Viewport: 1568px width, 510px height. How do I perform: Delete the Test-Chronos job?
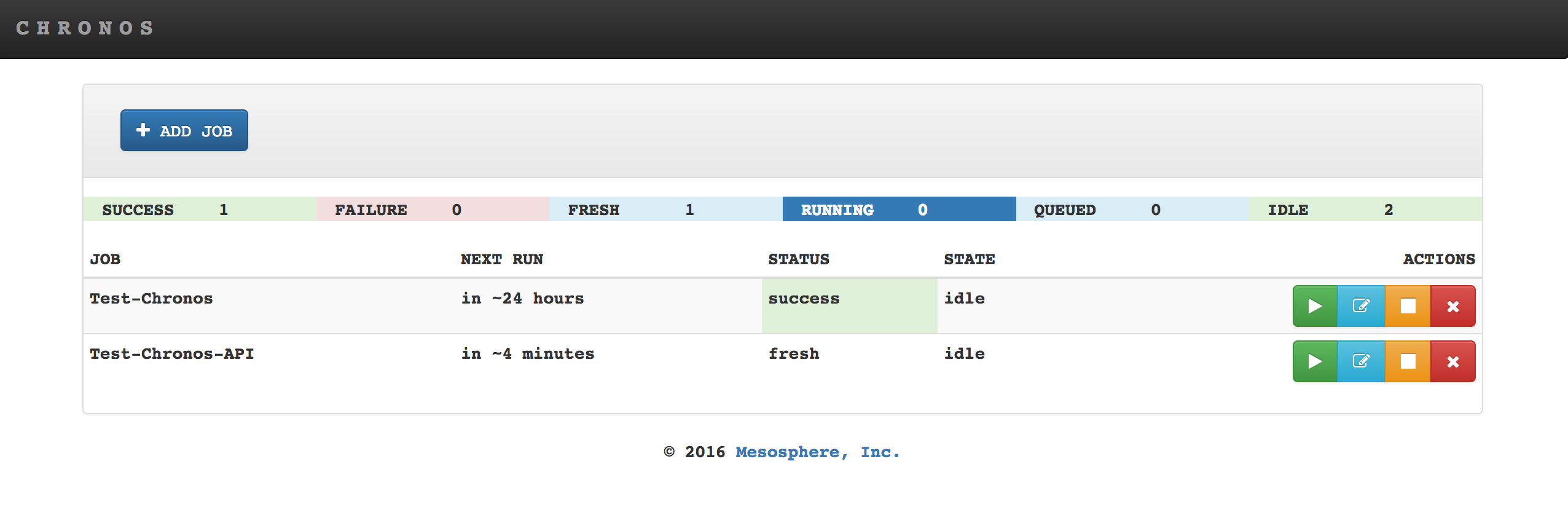[x=1452, y=306]
